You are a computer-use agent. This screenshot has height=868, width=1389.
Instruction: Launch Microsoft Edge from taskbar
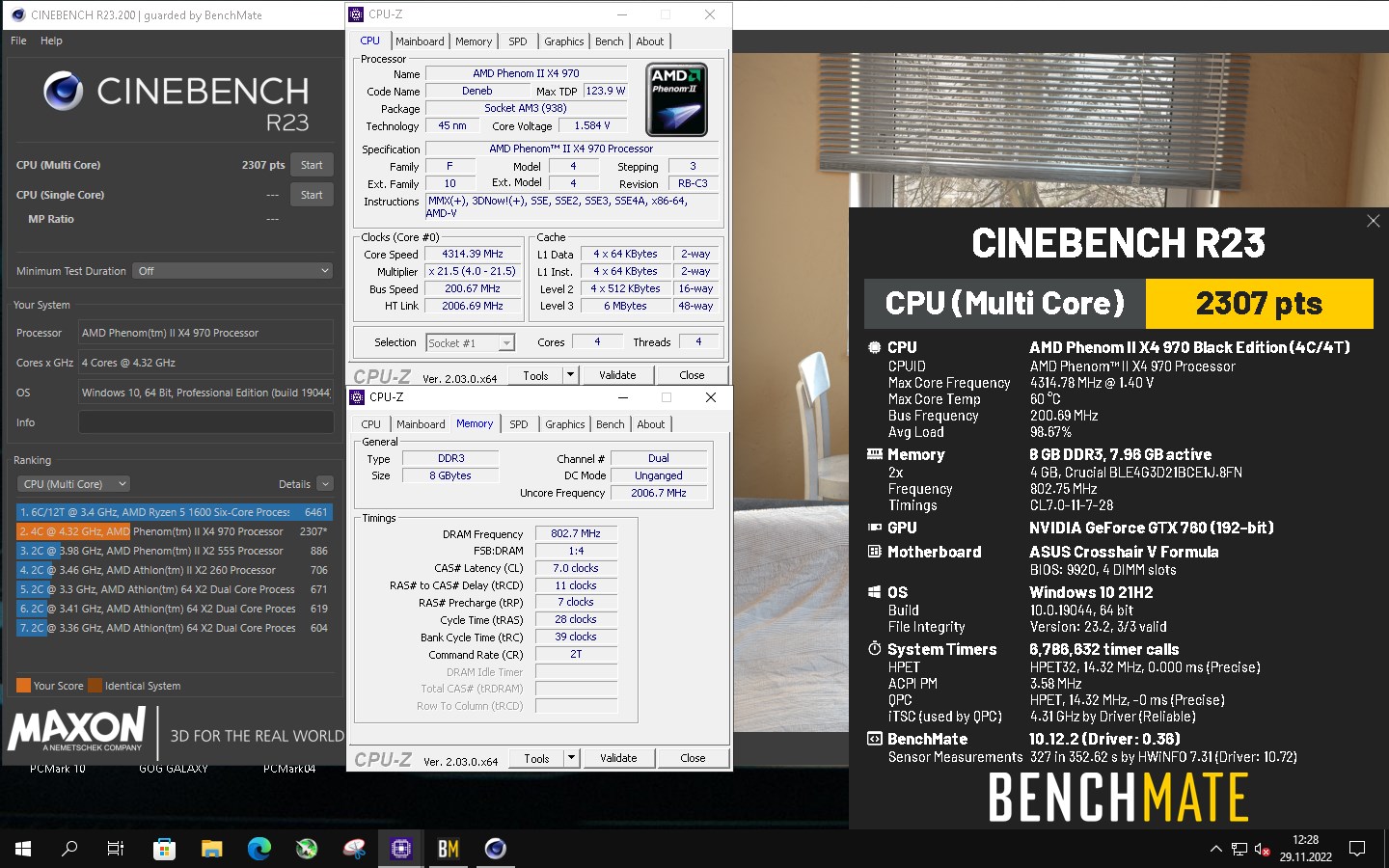tap(259, 849)
